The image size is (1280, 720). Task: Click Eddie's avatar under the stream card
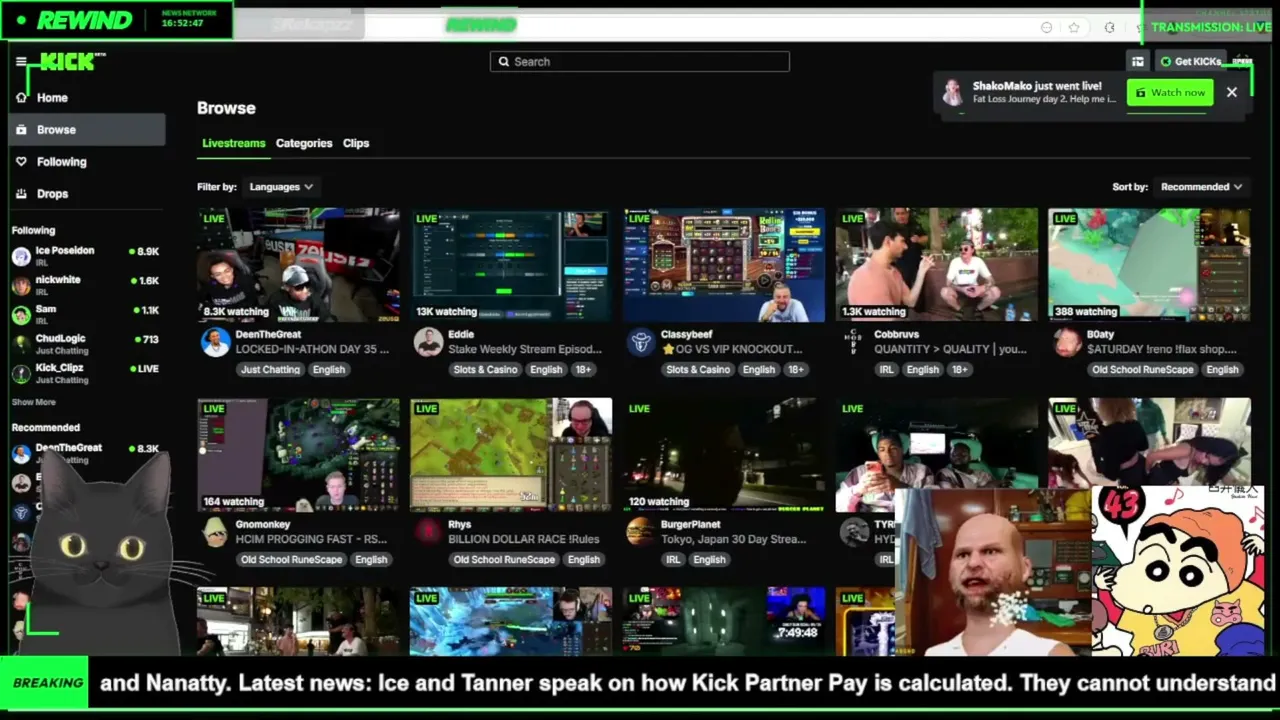(x=428, y=342)
